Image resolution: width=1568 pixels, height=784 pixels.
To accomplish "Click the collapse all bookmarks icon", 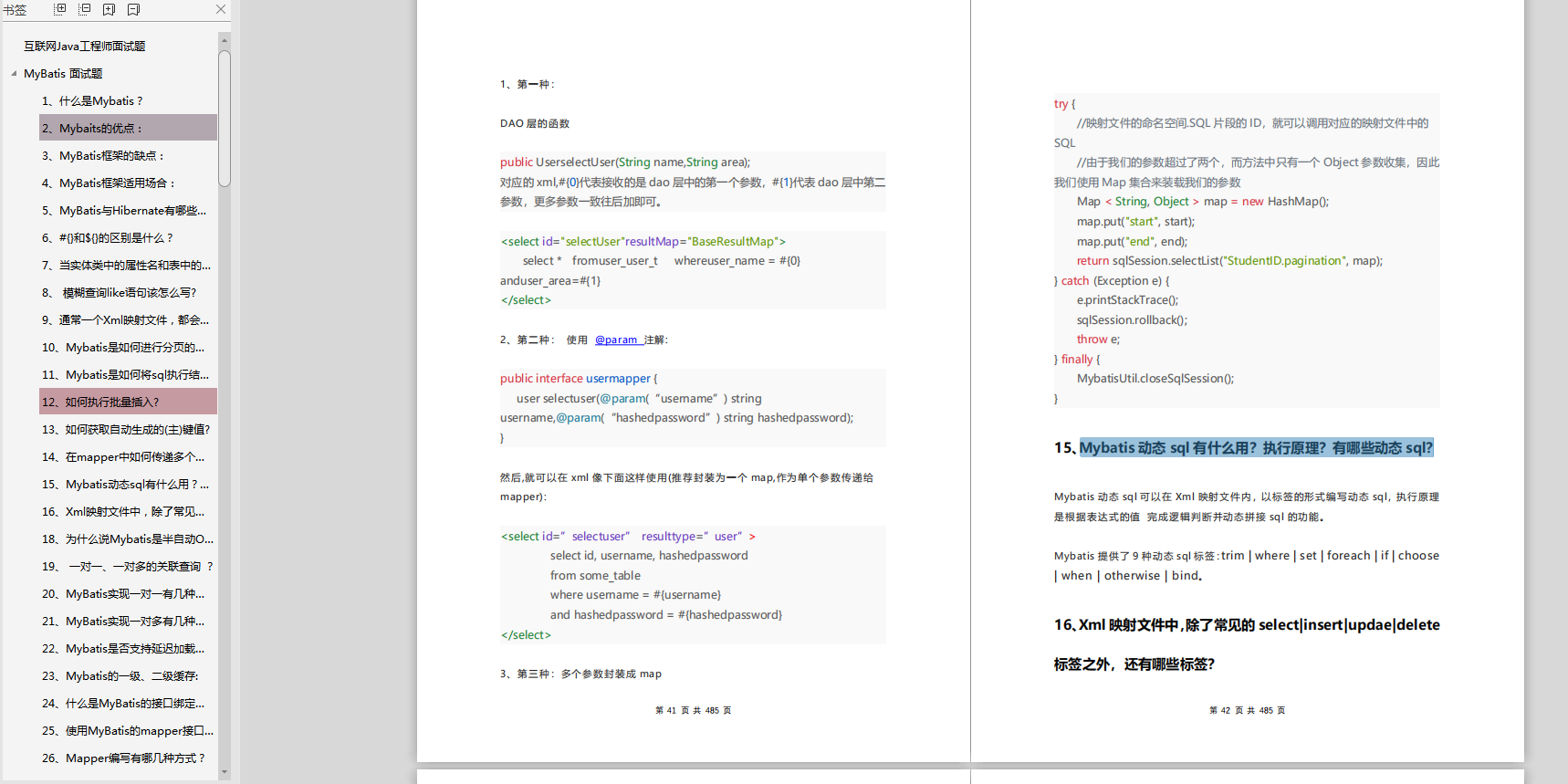I will [85, 9].
